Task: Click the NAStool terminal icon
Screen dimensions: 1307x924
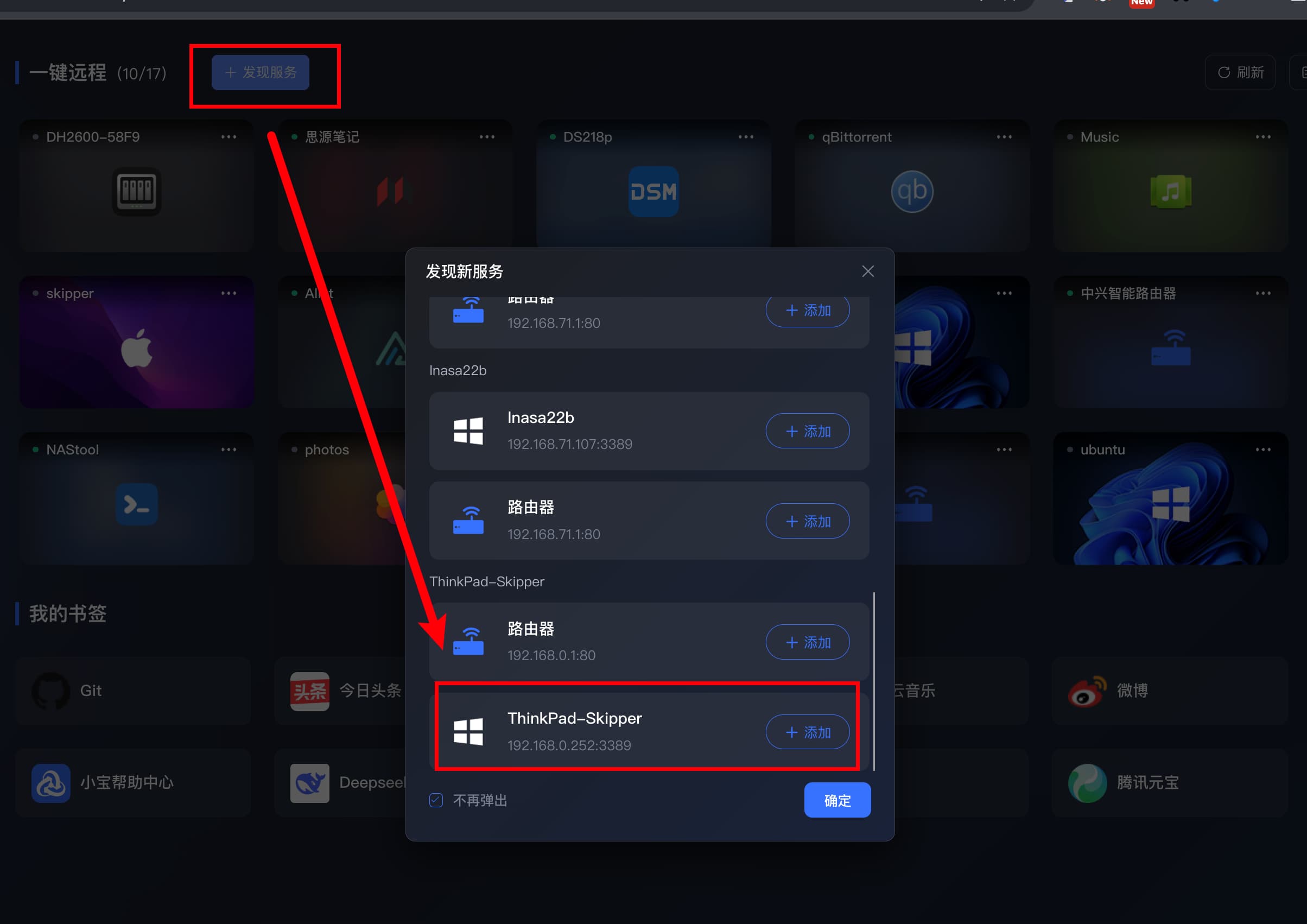Action: 137,504
